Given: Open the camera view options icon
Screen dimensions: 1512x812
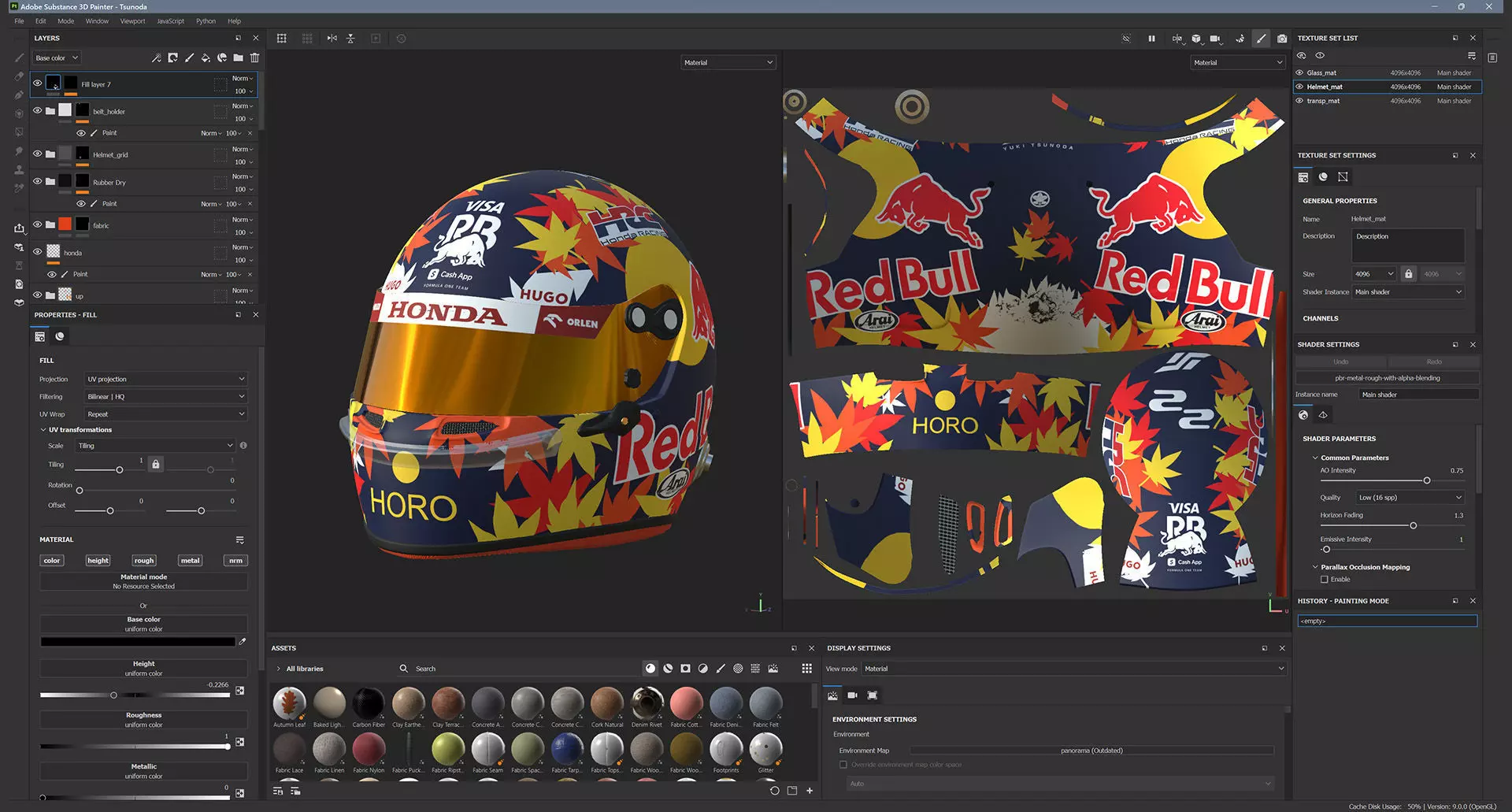Looking at the screenshot, I should pyautogui.click(x=1215, y=38).
